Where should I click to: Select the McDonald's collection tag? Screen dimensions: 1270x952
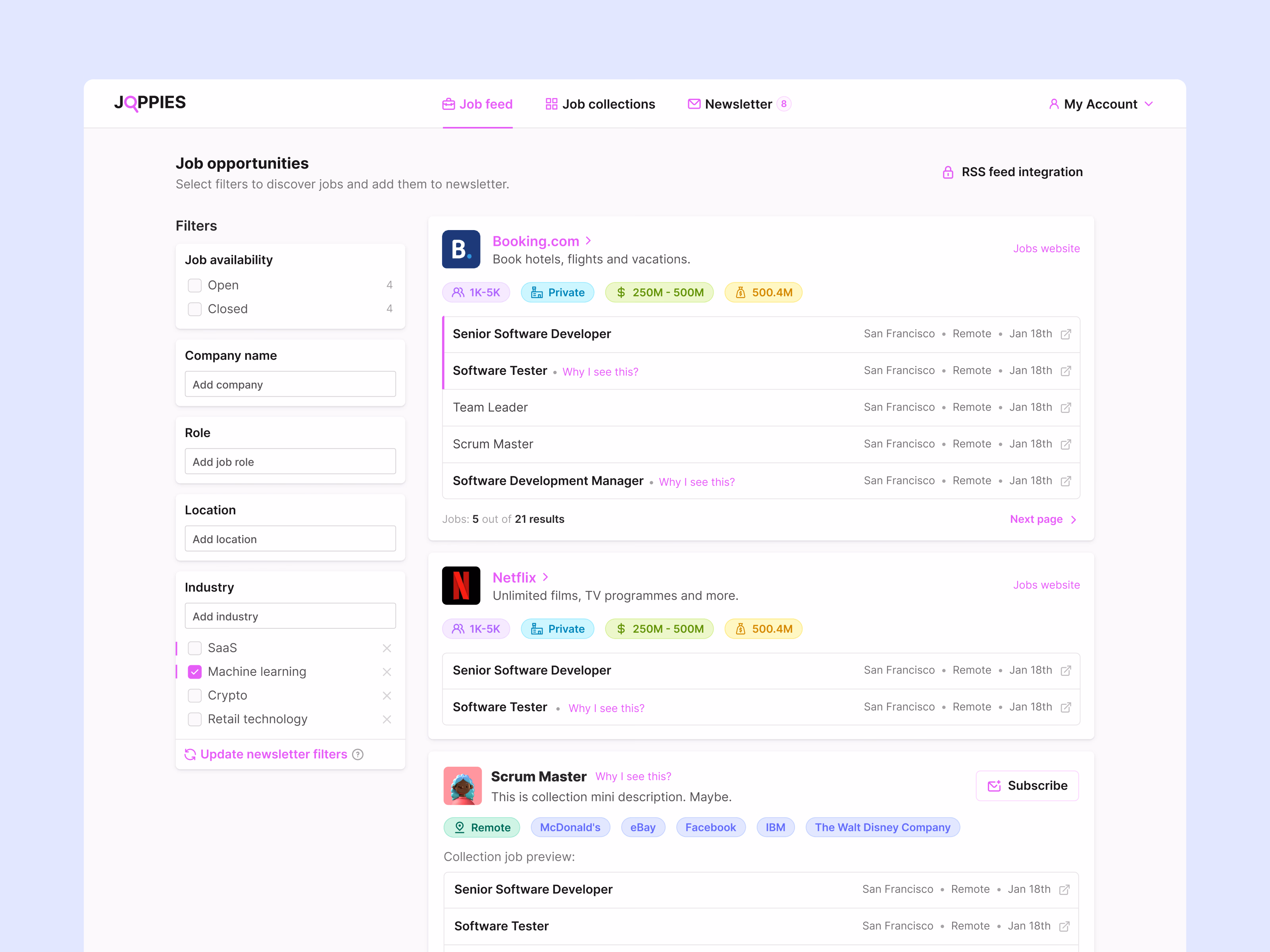click(x=570, y=827)
